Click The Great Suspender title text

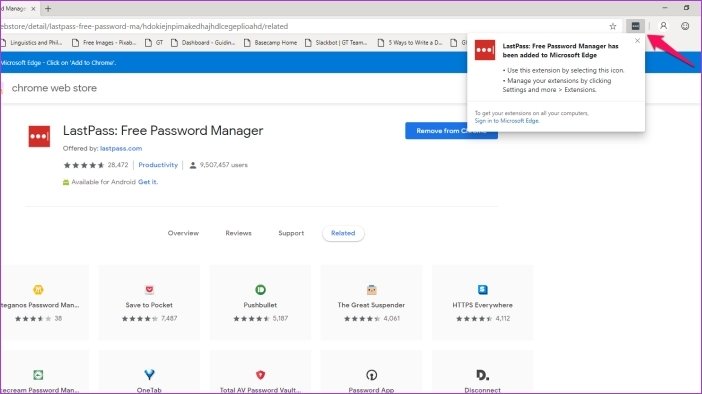[371, 305]
